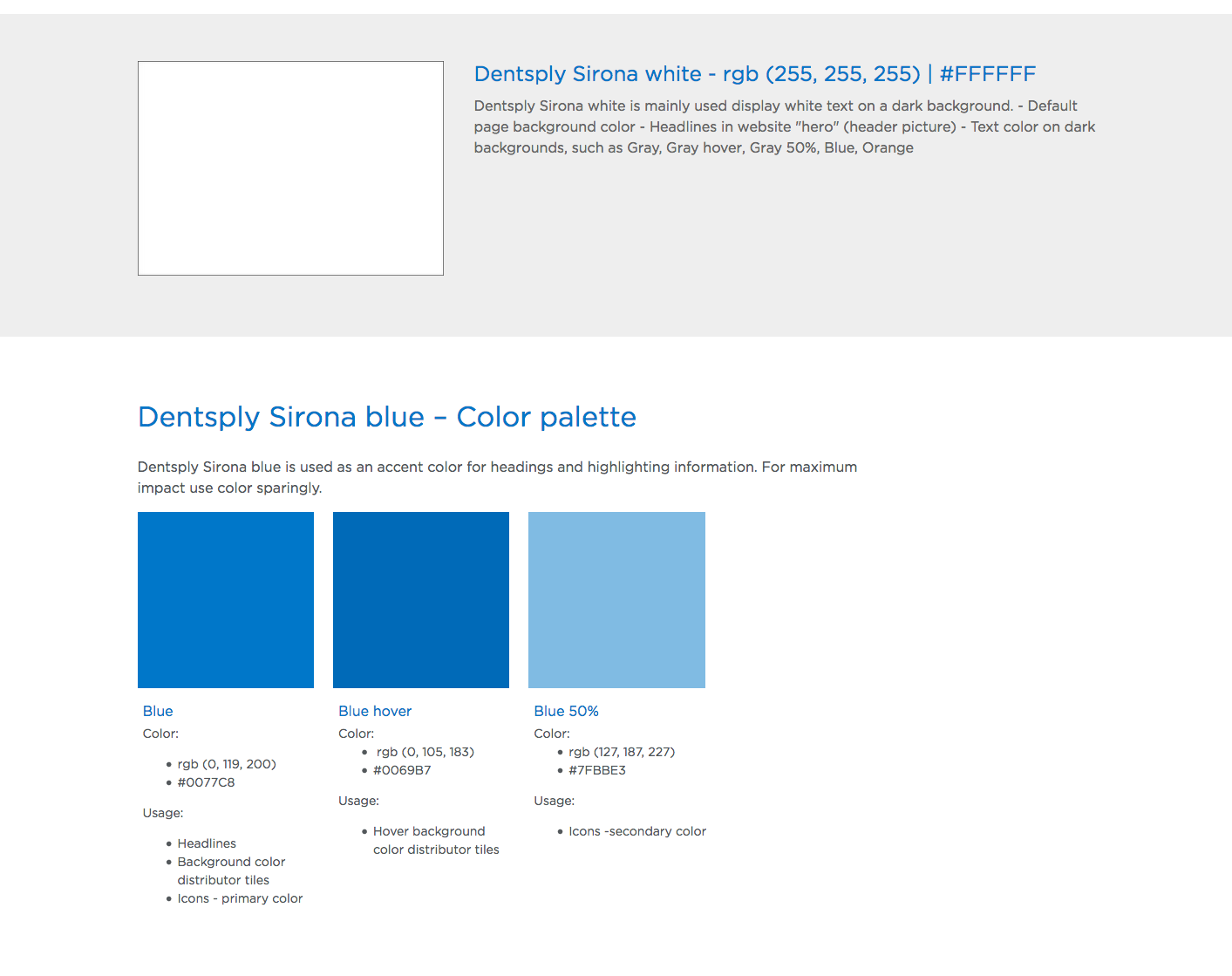The image size is (1232, 976).
Task: Click the "Blue" swatch title
Action: pyautogui.click(x=158, y=711)
